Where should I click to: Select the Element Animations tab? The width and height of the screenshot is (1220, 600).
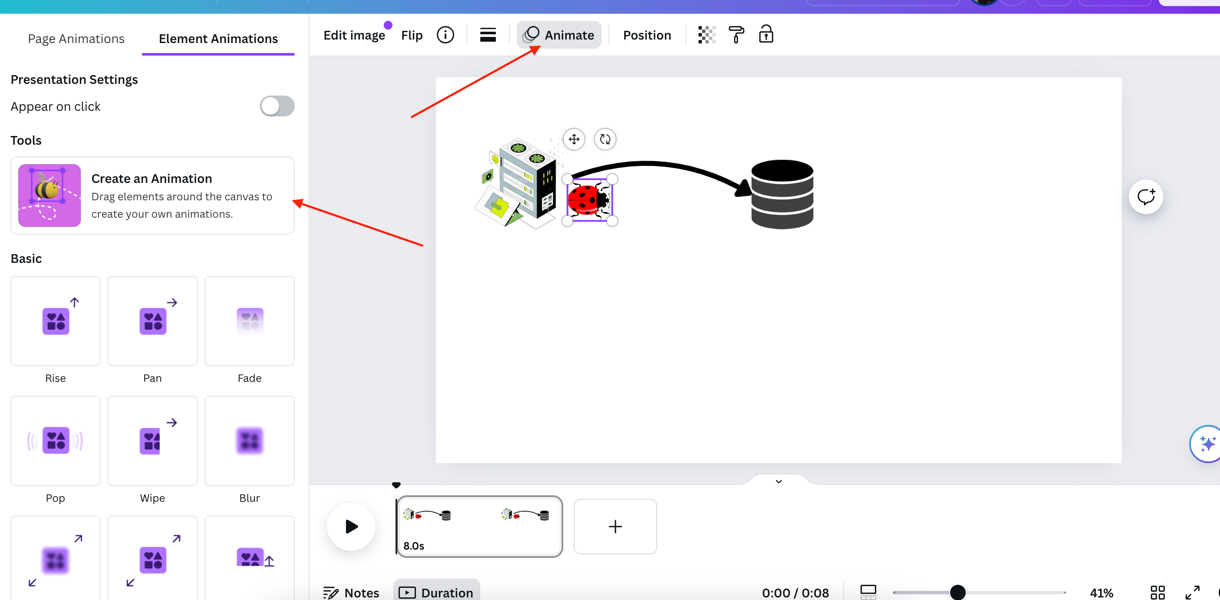(x=218, y=39)
